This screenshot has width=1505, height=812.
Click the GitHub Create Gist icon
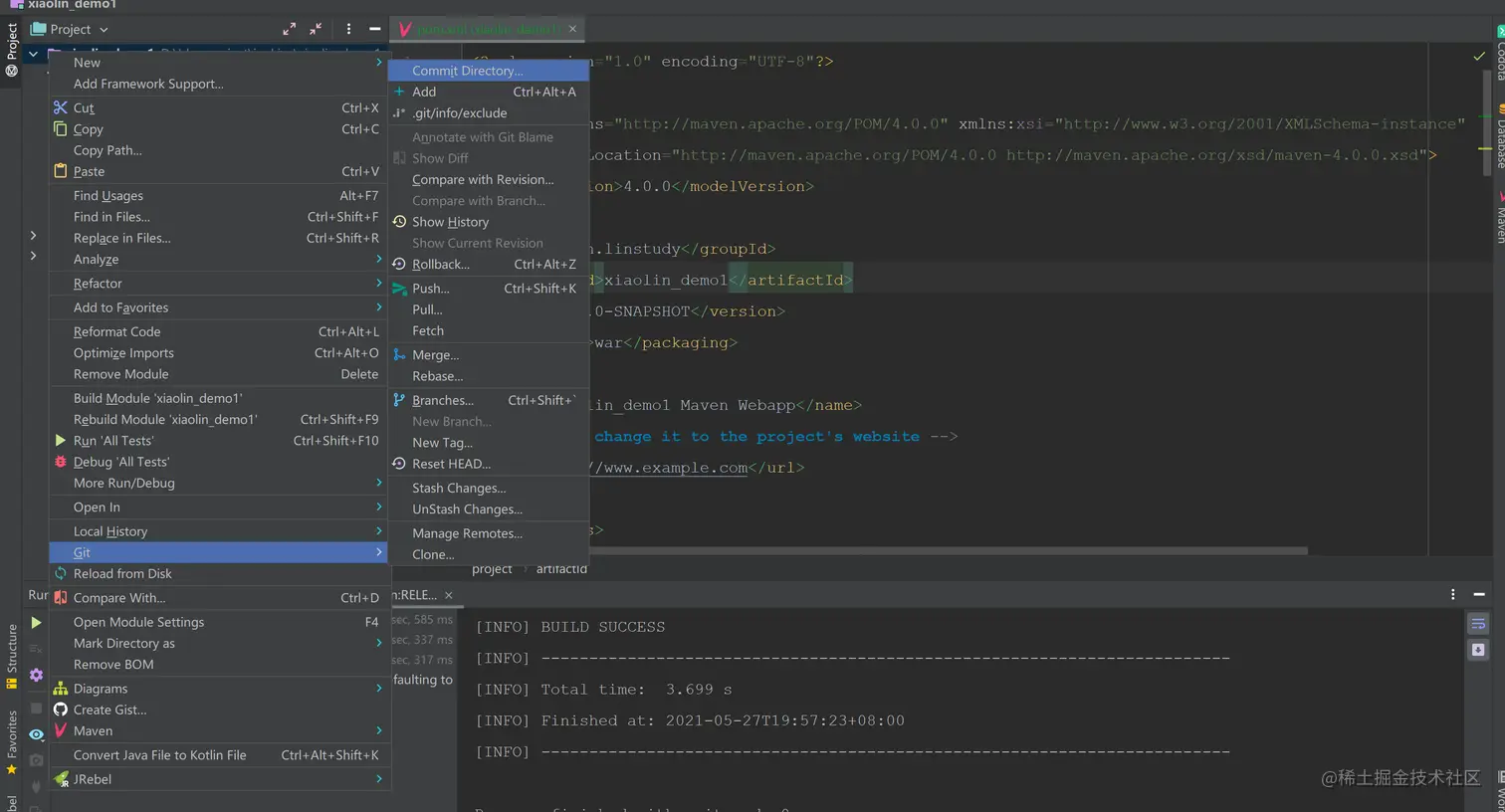[61, 710]
